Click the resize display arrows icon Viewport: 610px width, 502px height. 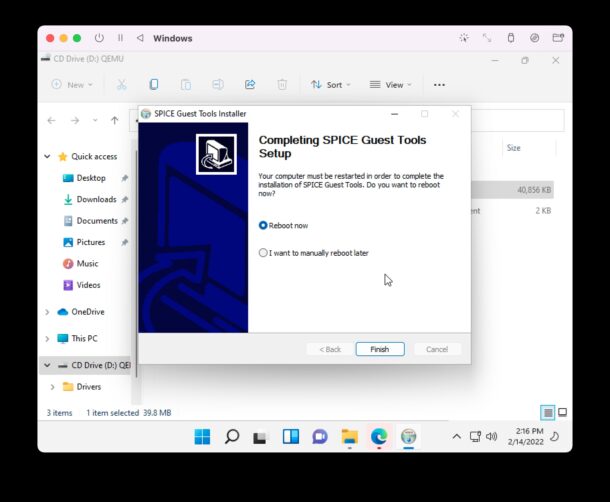tap(487, 38)
